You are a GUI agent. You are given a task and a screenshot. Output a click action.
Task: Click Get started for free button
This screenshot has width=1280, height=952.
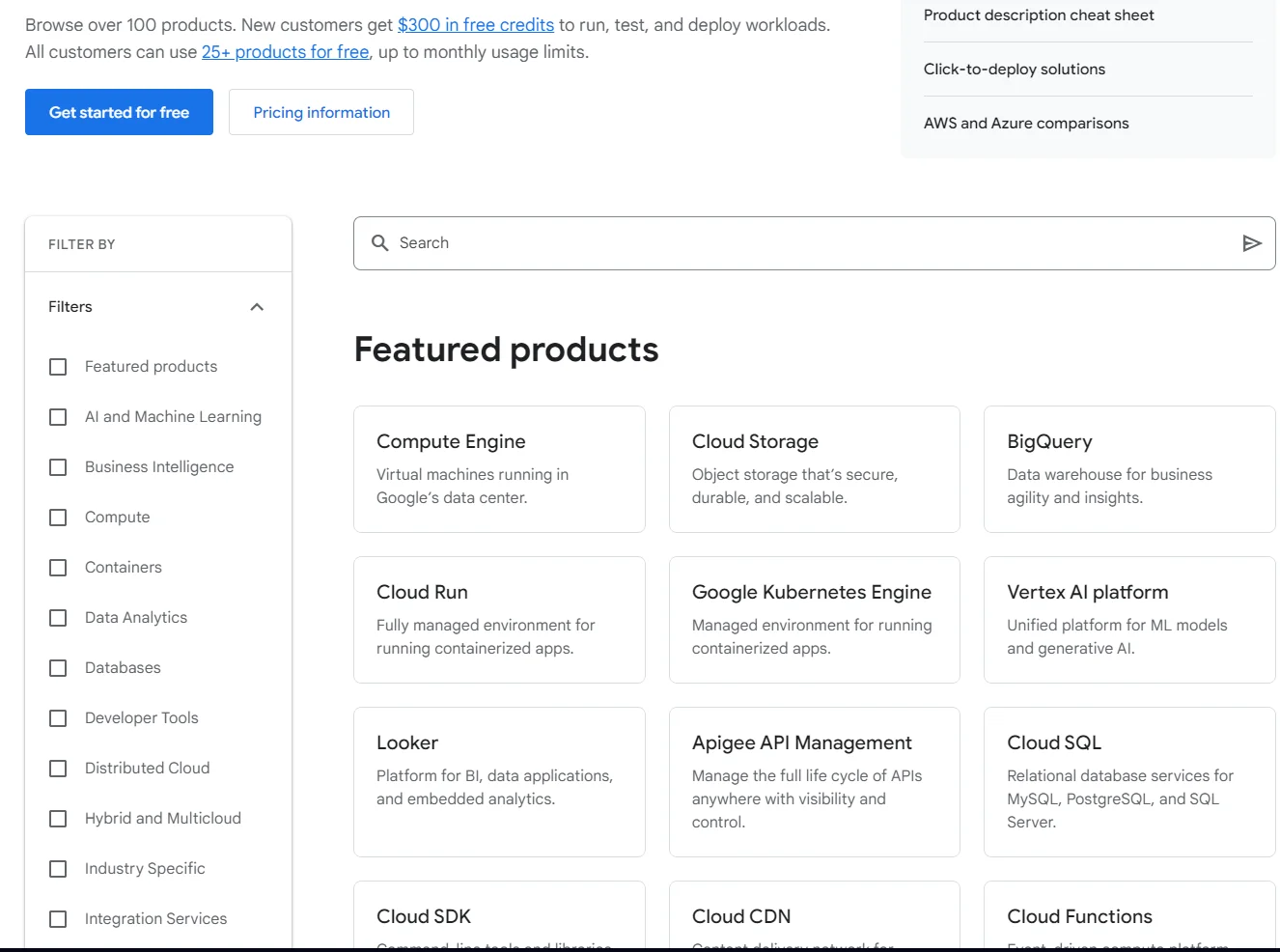[x=119, y=112]
